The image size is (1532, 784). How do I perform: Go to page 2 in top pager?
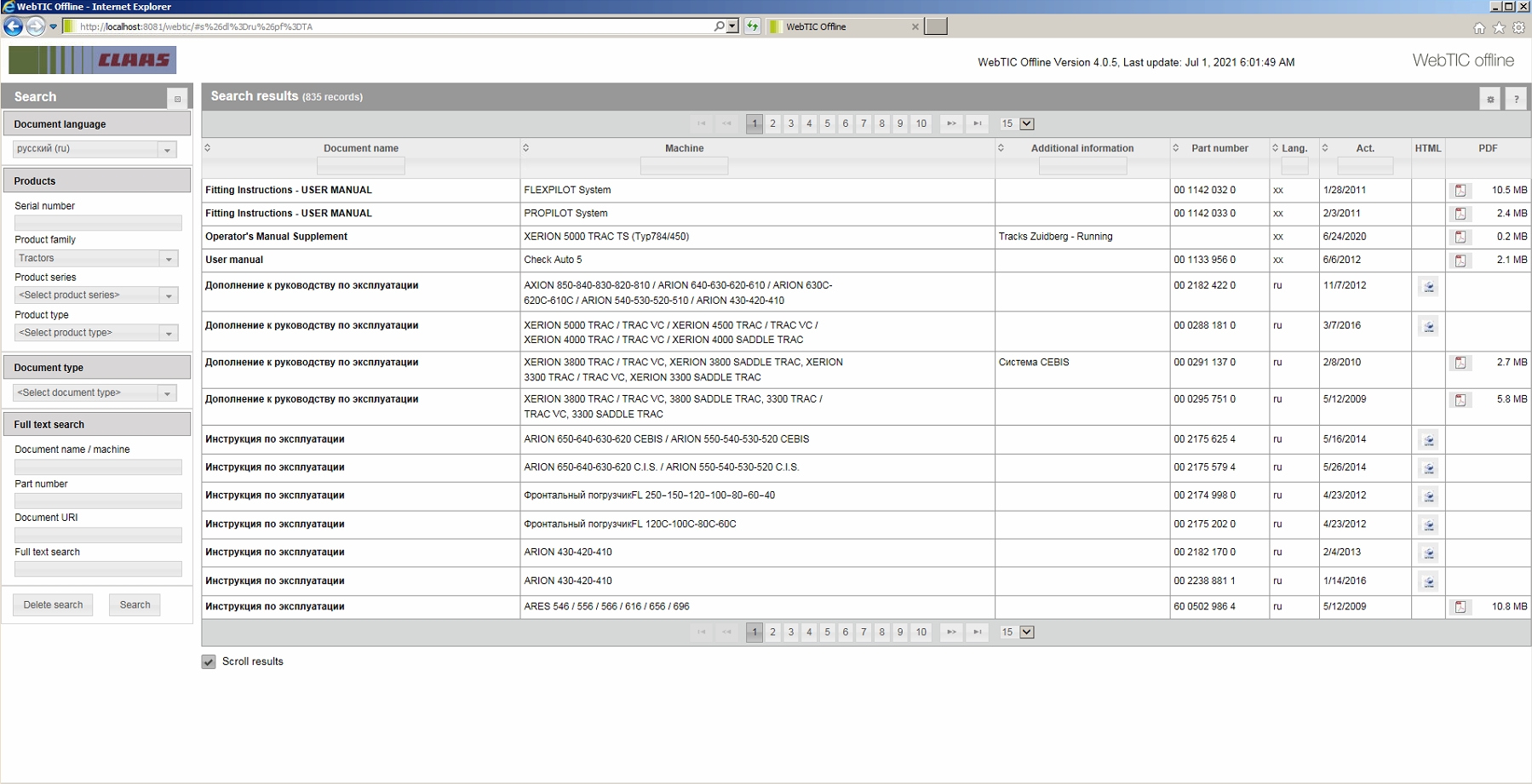(x=772, y=123)
